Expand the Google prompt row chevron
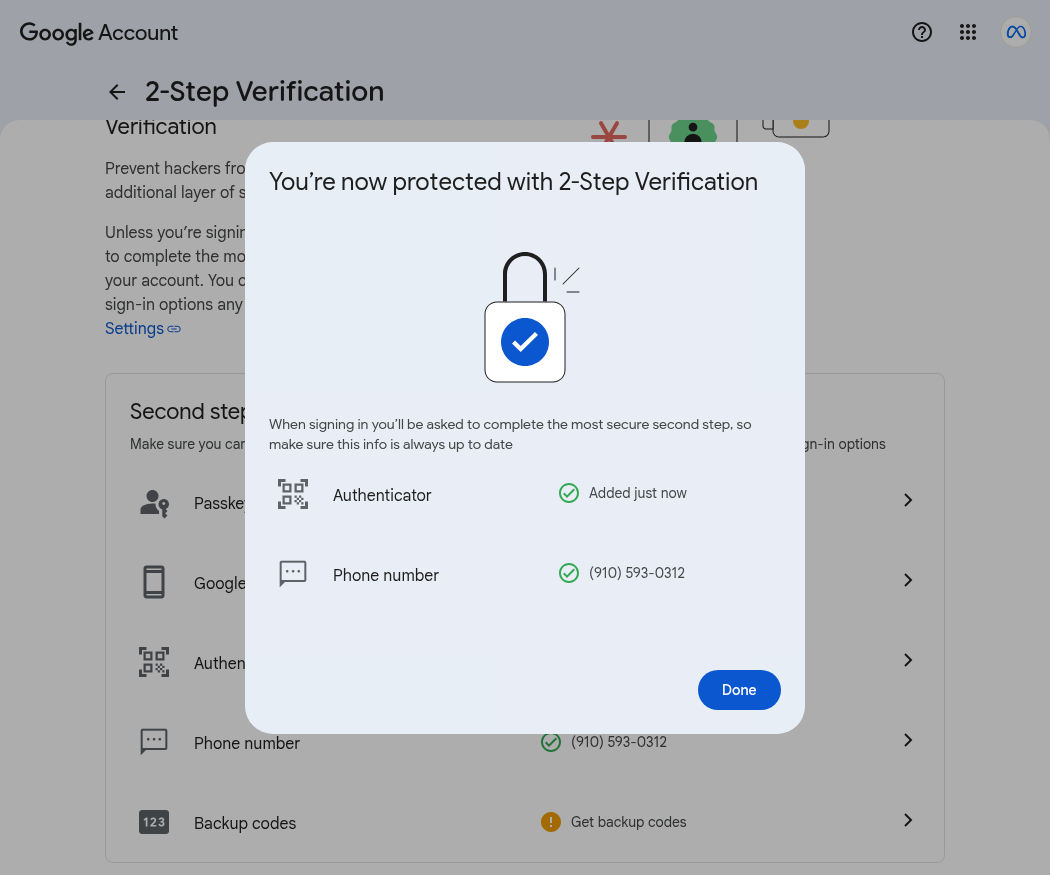Screen dimensions: 1050x875 908,580
